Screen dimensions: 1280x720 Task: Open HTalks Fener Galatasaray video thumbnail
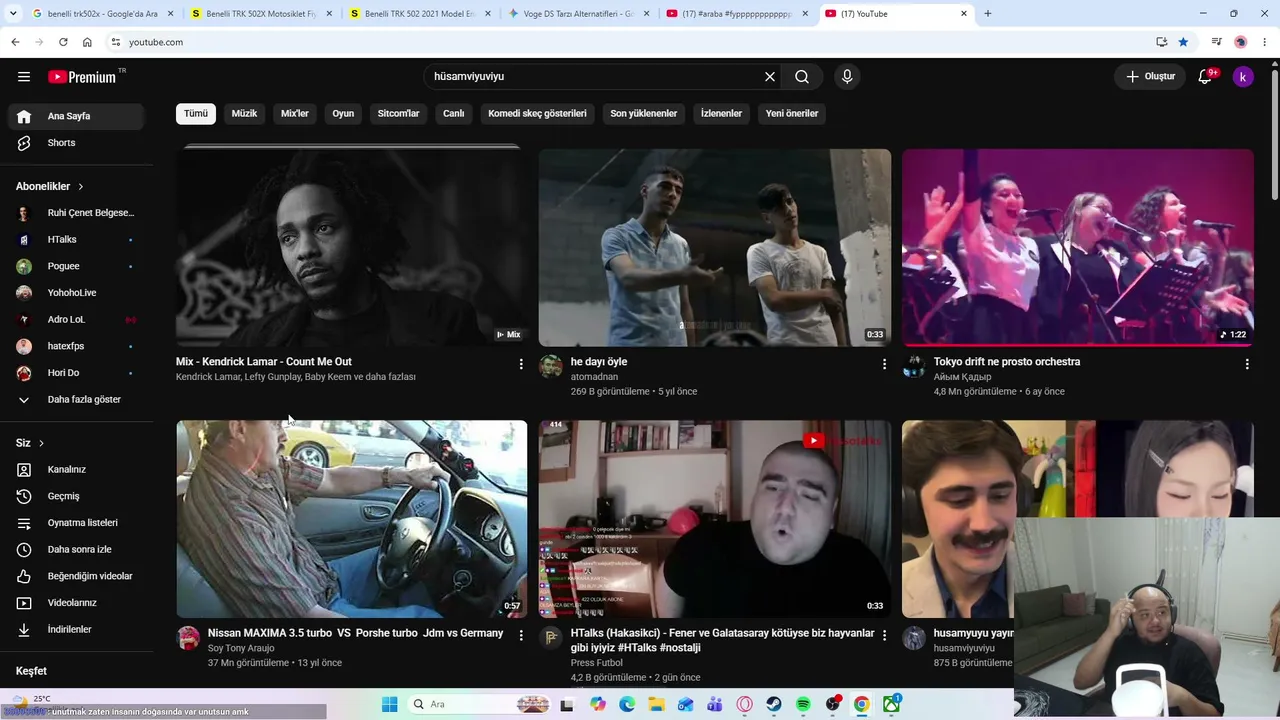[715, 519]
